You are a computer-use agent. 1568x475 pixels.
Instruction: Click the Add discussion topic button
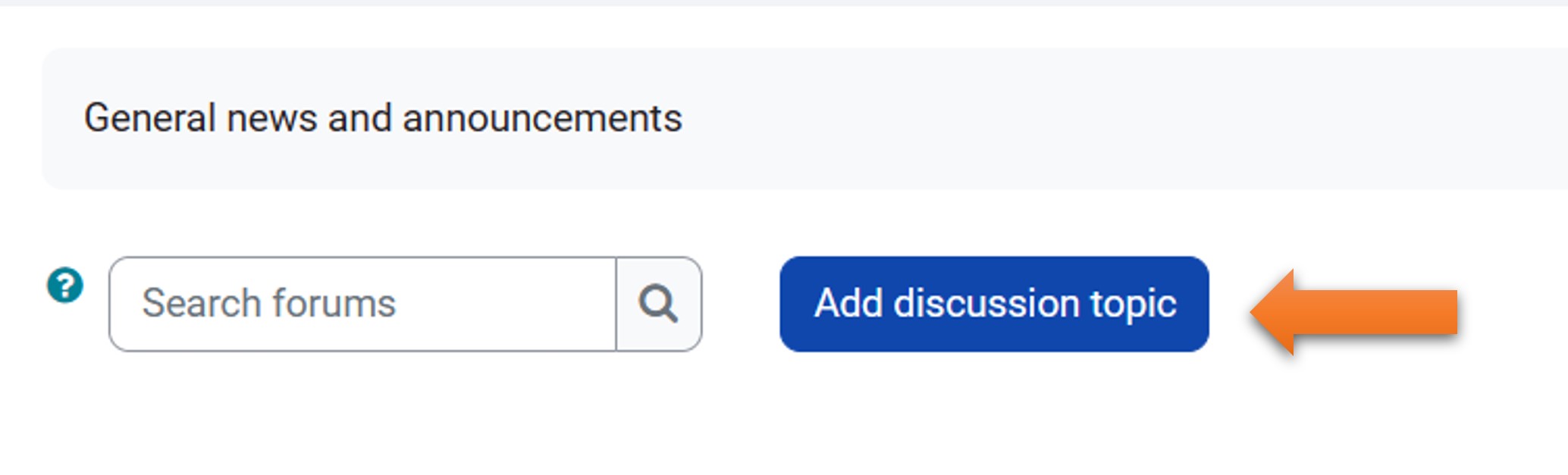(x=994, y=304)
